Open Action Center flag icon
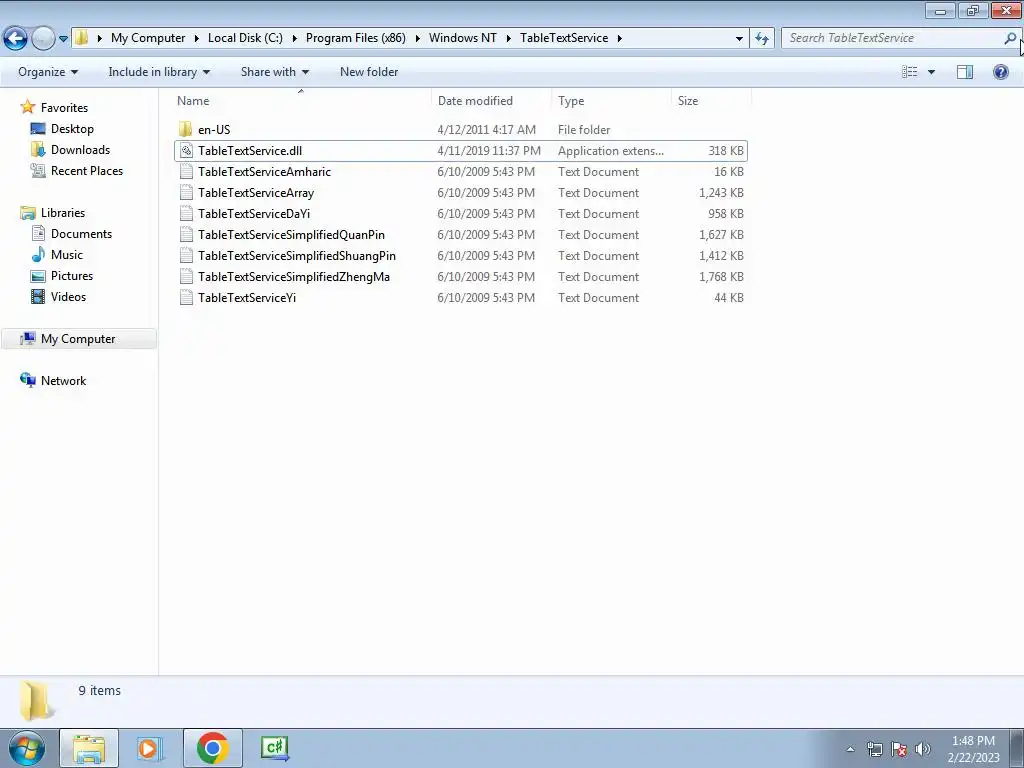This screenshot has height=768, width=1024. coord(899,749)
